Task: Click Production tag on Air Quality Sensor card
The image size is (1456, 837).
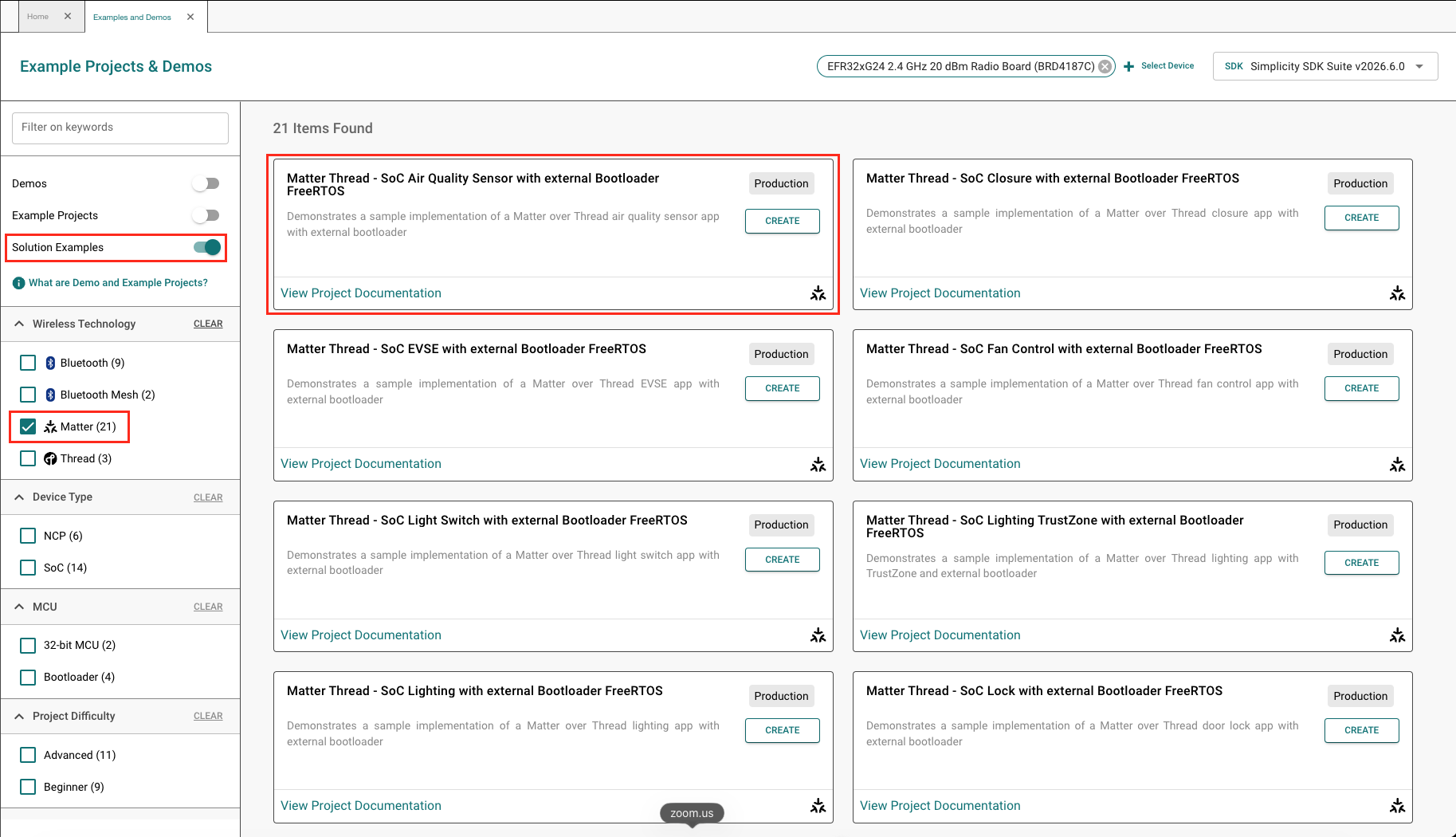Action: [782, 183]
